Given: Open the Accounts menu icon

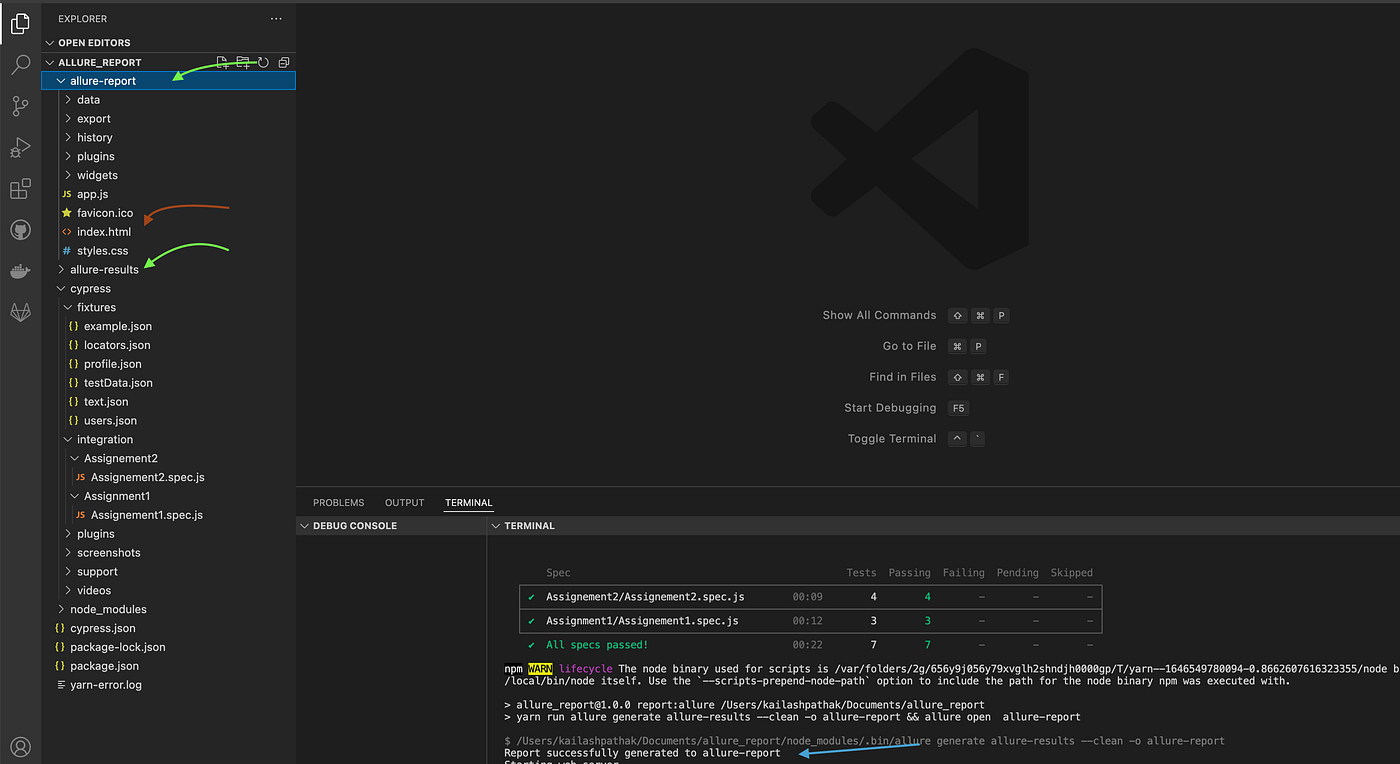Looking at the screenshot, I should pos(20,746).
